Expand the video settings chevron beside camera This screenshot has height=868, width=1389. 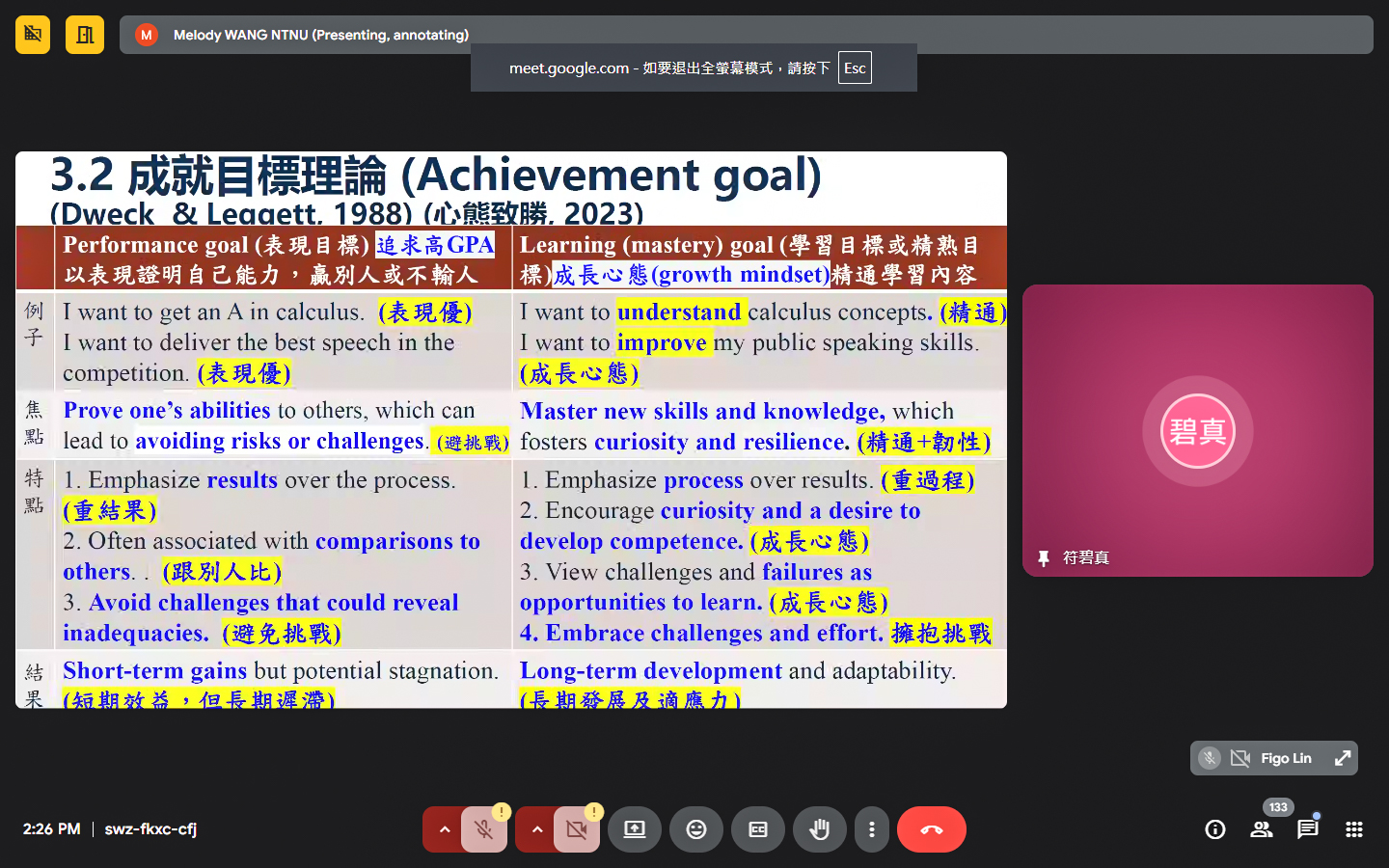pos(536,829)
